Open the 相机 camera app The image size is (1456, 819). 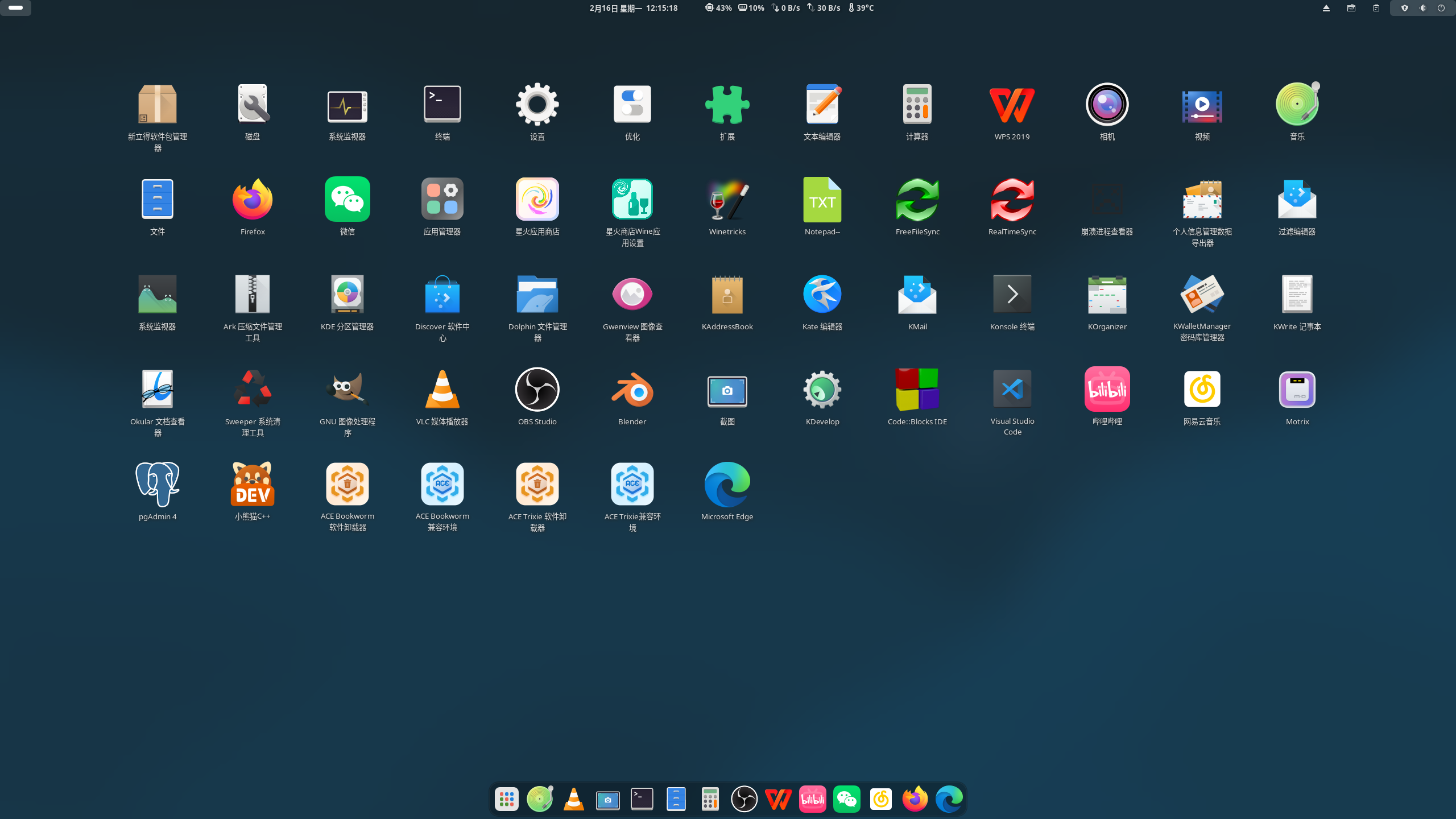coord(1107,104)
